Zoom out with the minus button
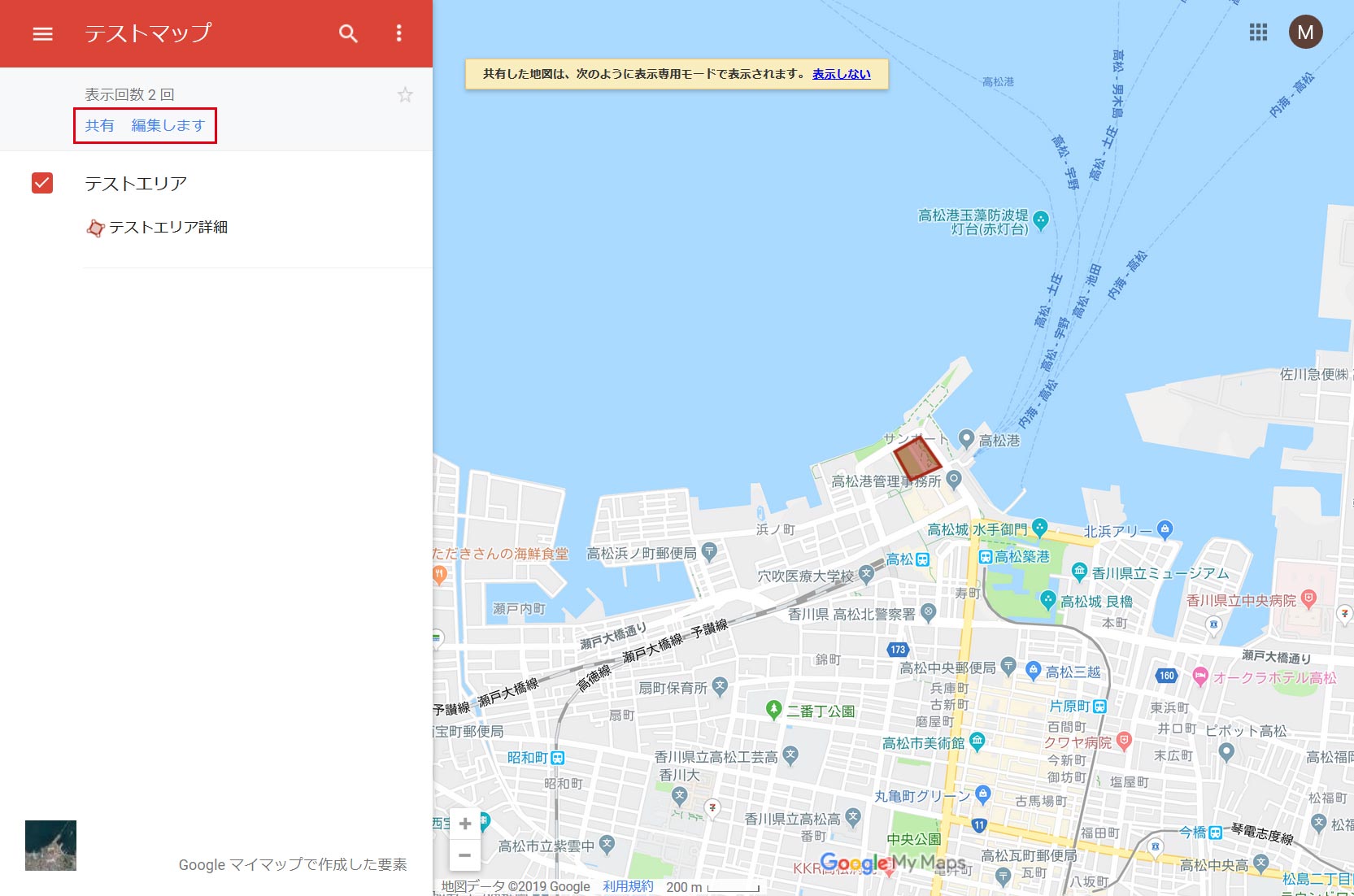 point(464,855)
